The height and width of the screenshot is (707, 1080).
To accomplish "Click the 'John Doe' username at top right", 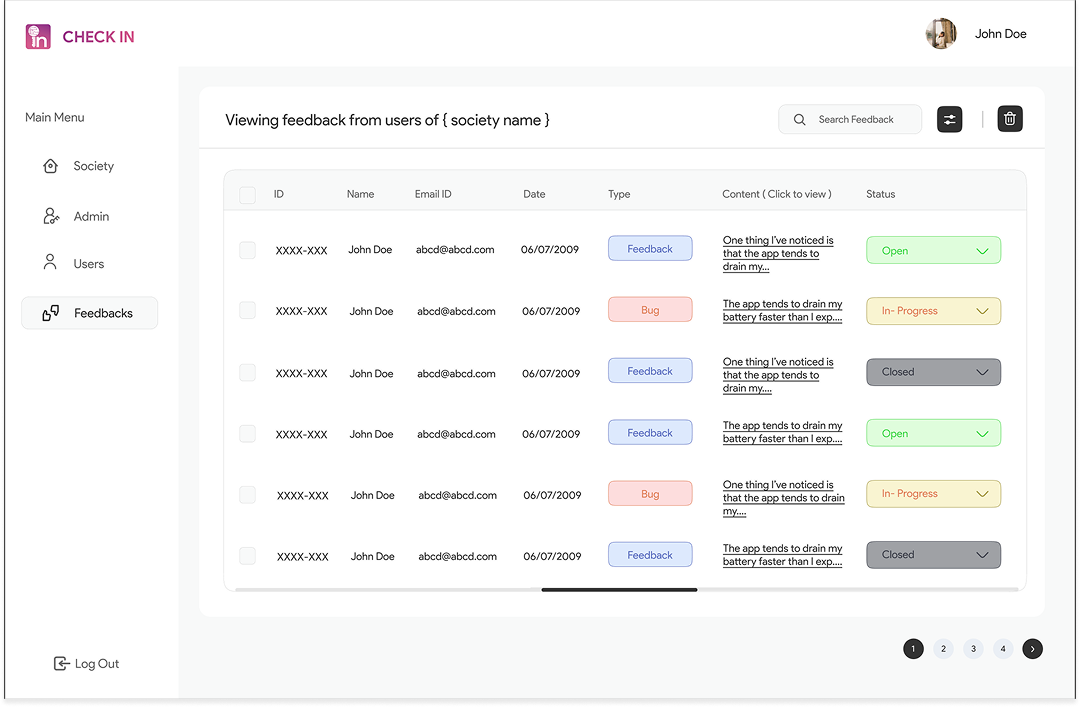I will tap(1000, 34).
